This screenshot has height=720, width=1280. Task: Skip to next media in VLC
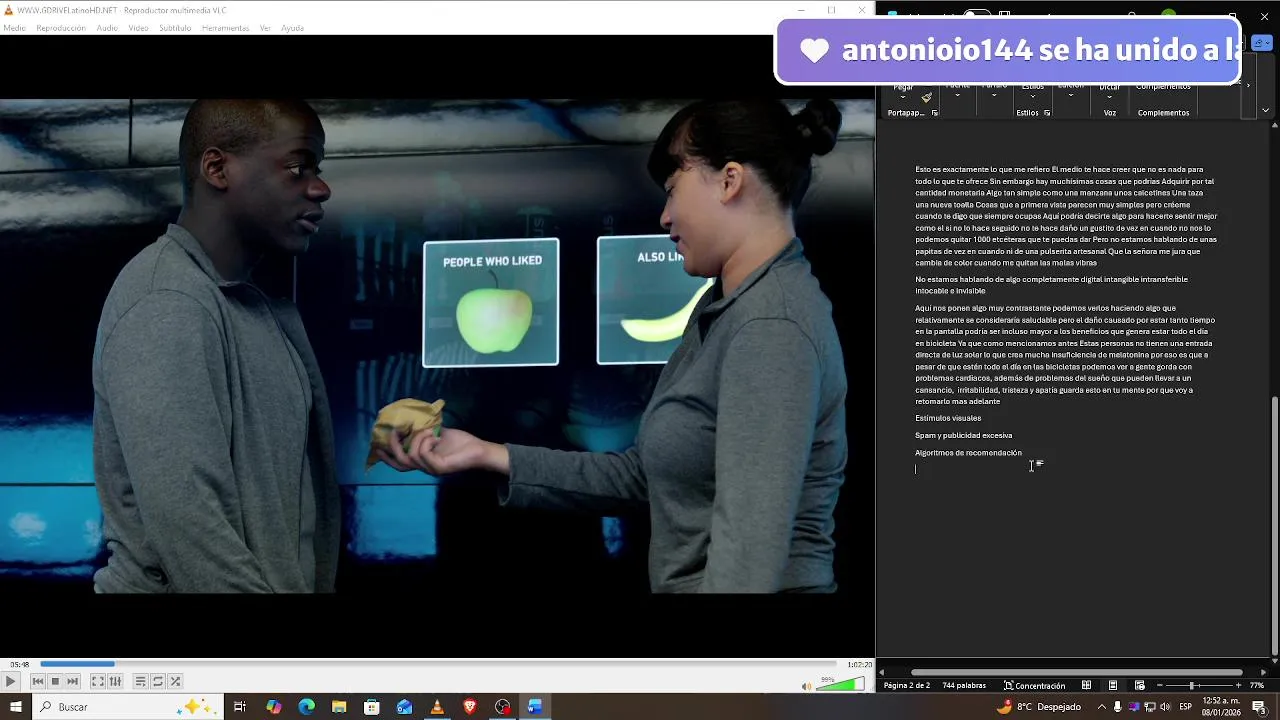pos(72,681)
